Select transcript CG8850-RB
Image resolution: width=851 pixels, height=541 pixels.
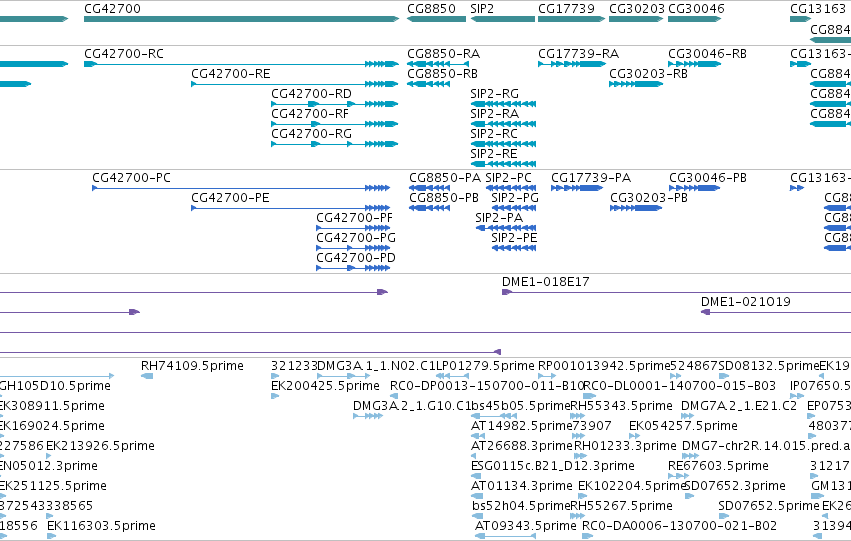(x=429, y=84)
